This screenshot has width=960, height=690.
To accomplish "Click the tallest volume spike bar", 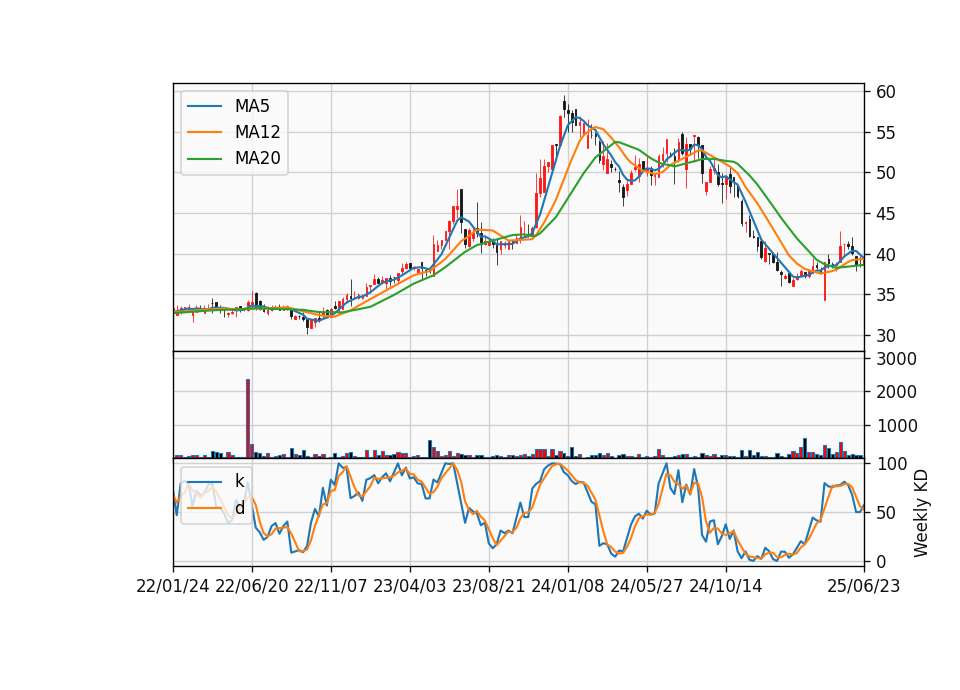I will point(248,418).
